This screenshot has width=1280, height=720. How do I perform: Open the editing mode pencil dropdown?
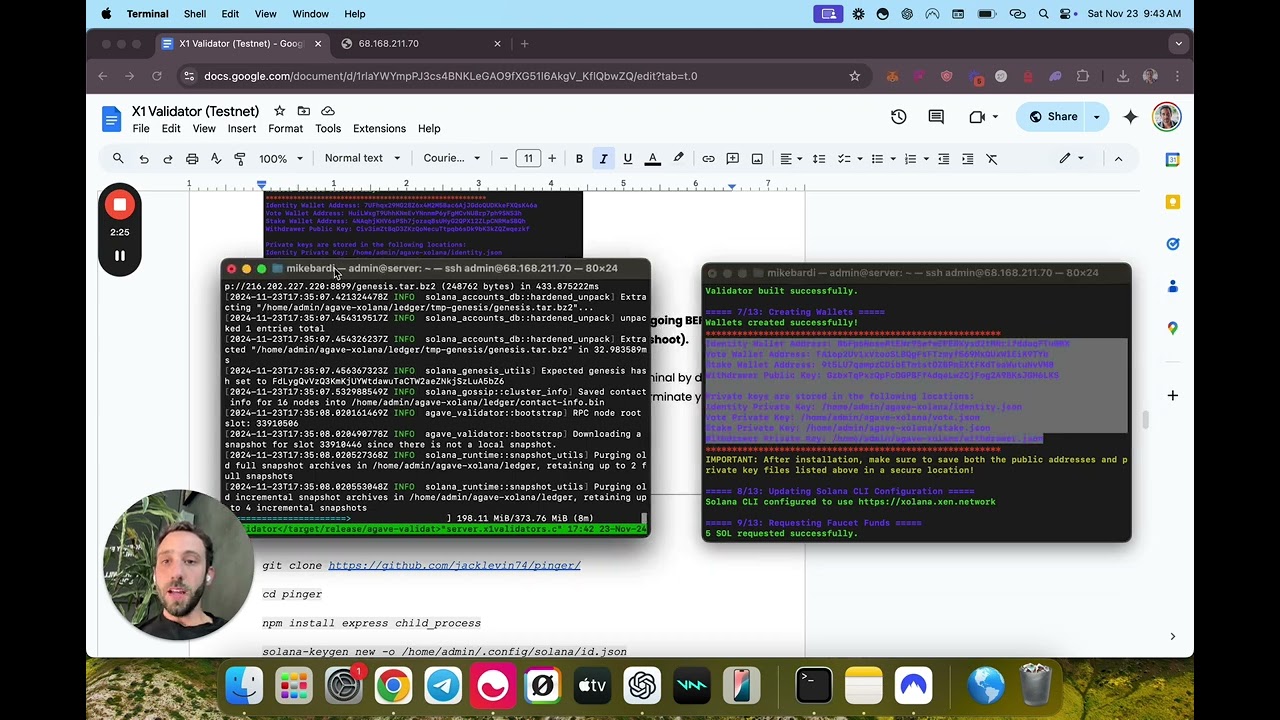coord(1071,158)
